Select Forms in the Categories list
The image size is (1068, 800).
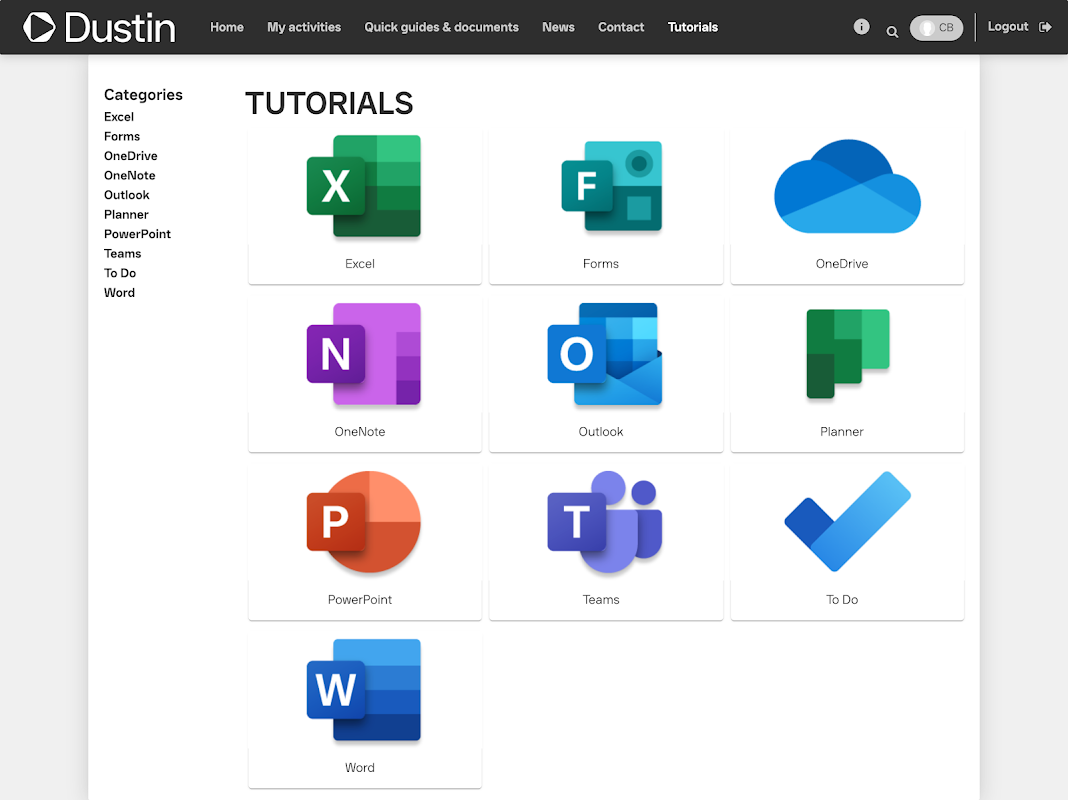(x=122, y=137)
